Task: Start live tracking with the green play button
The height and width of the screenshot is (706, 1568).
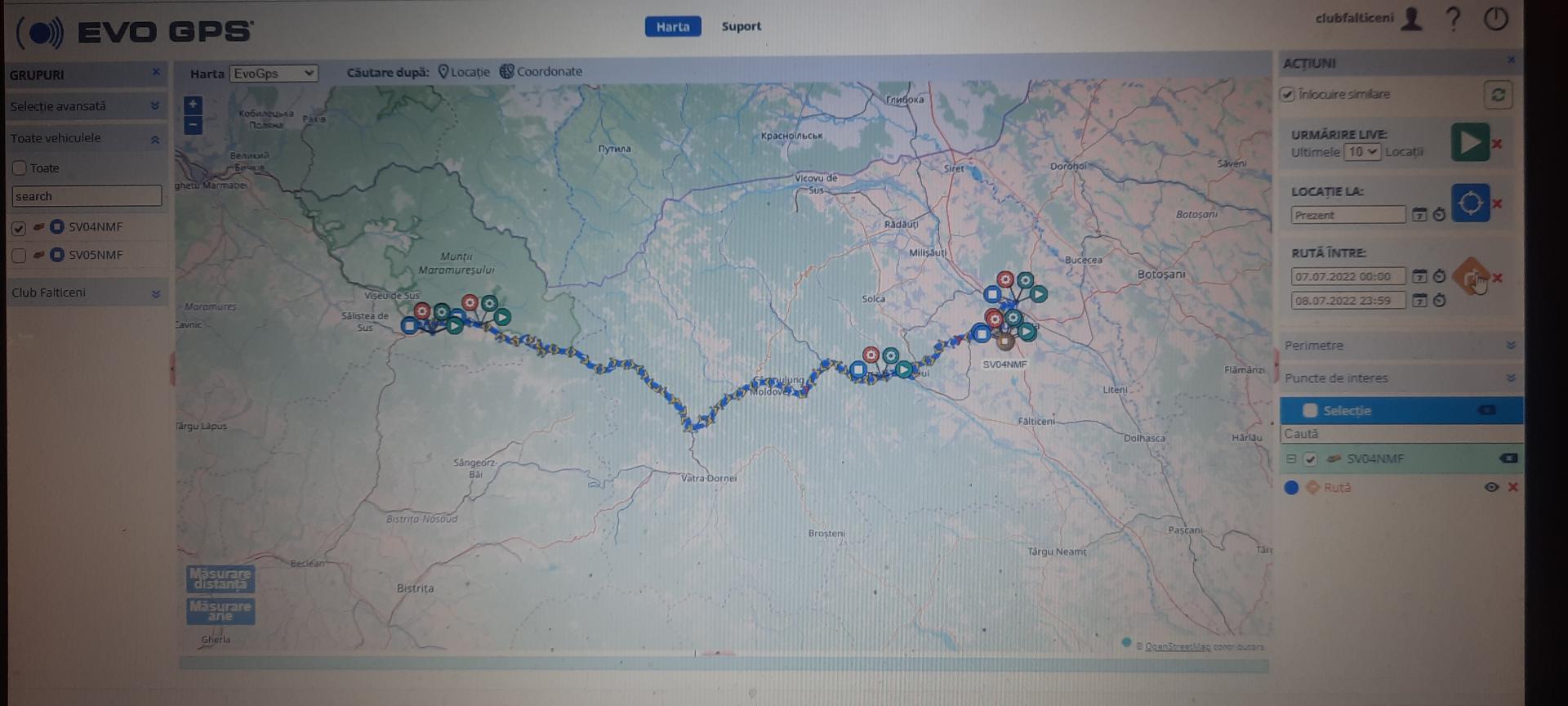Action: coord(1469,142)
